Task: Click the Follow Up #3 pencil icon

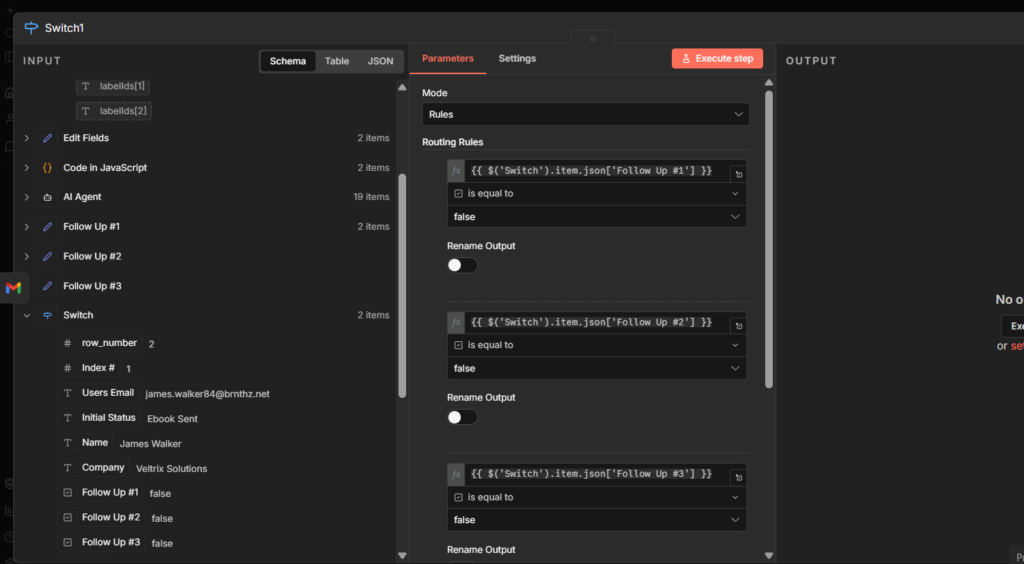Action: coord(47,286)
